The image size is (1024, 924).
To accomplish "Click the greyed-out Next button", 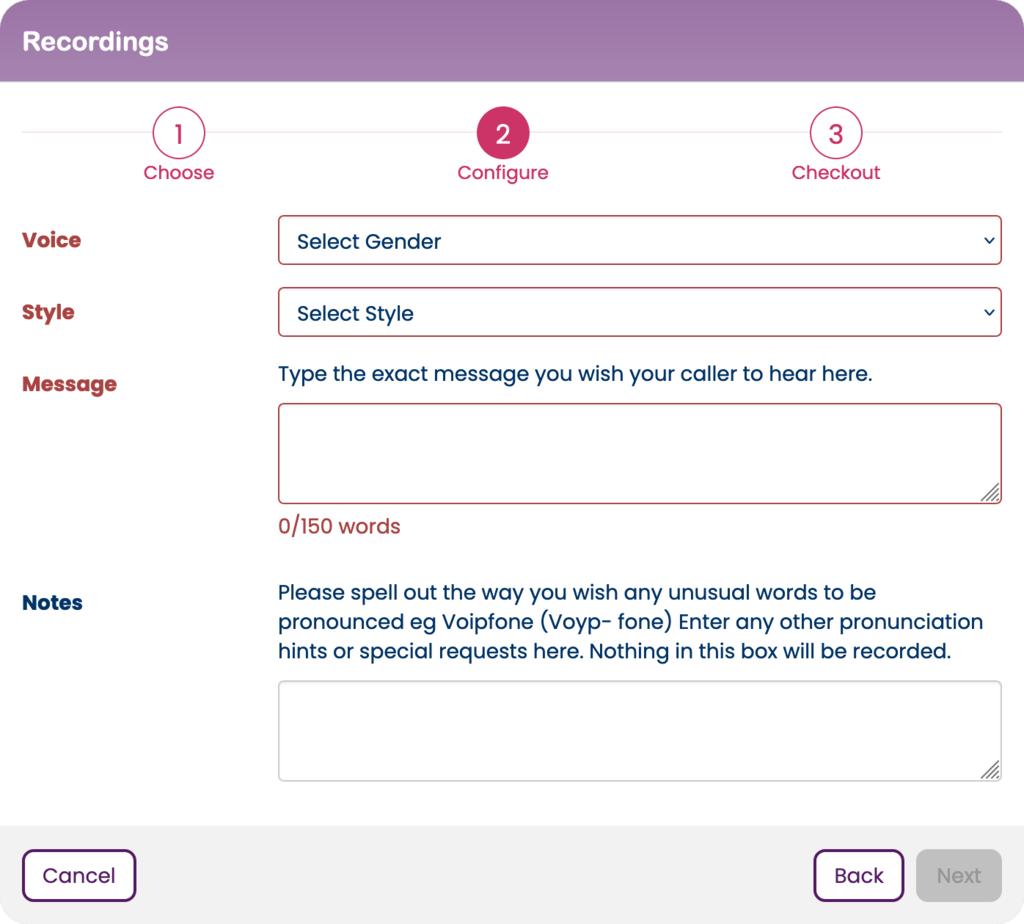I will point(958,876).
